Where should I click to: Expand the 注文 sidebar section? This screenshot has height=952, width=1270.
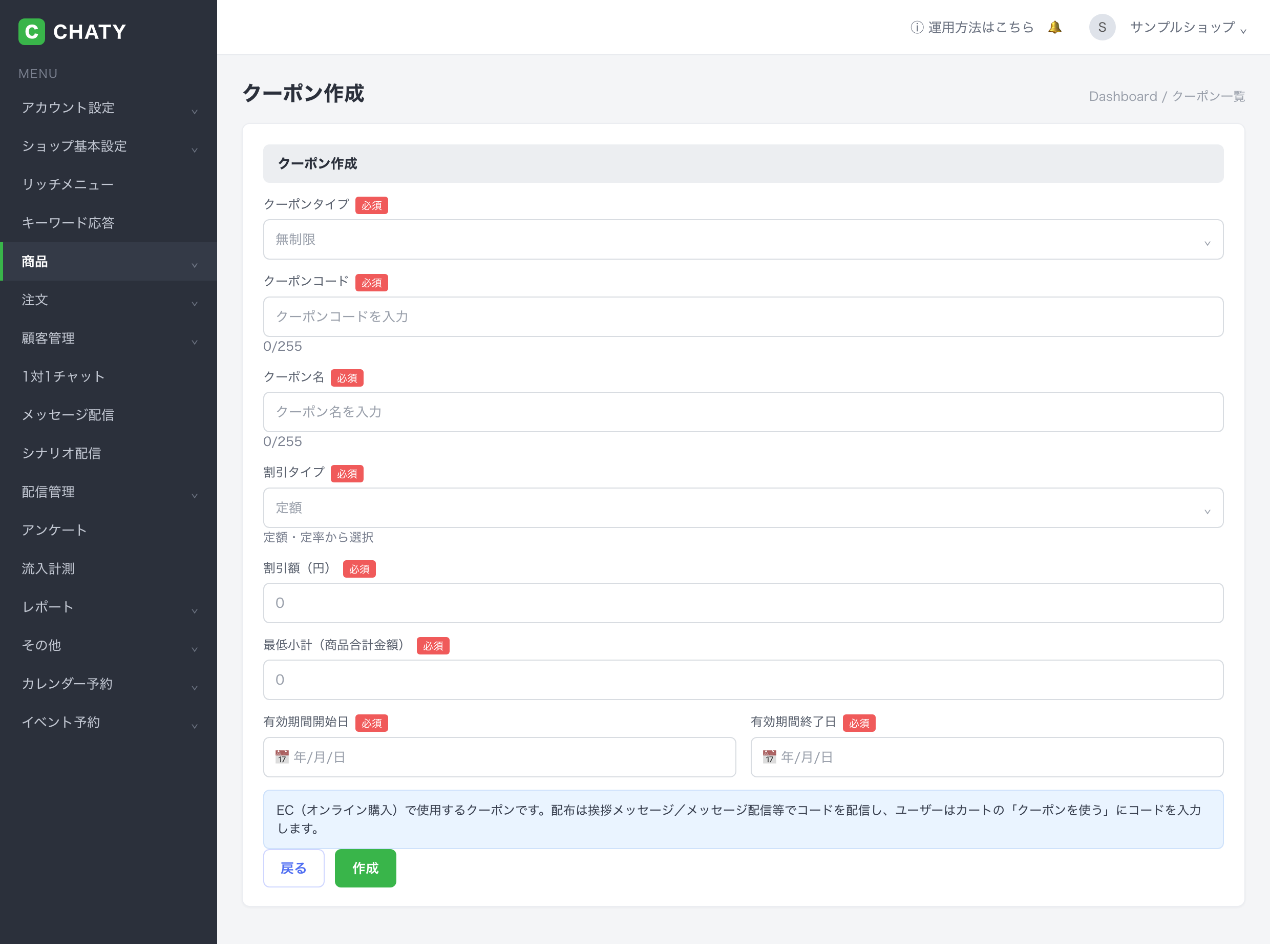109,300
